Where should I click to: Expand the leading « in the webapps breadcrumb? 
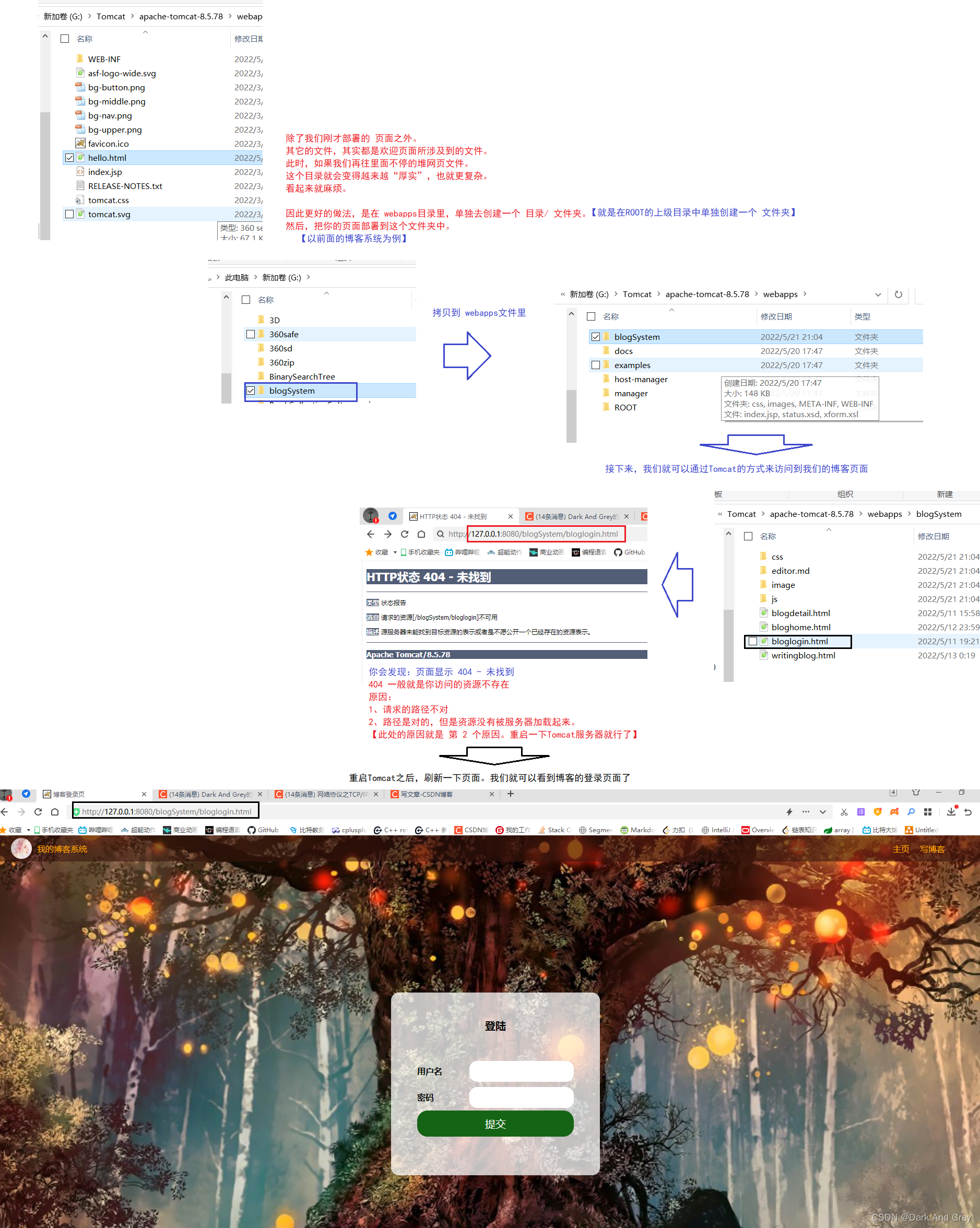click(x=563, y=294)
